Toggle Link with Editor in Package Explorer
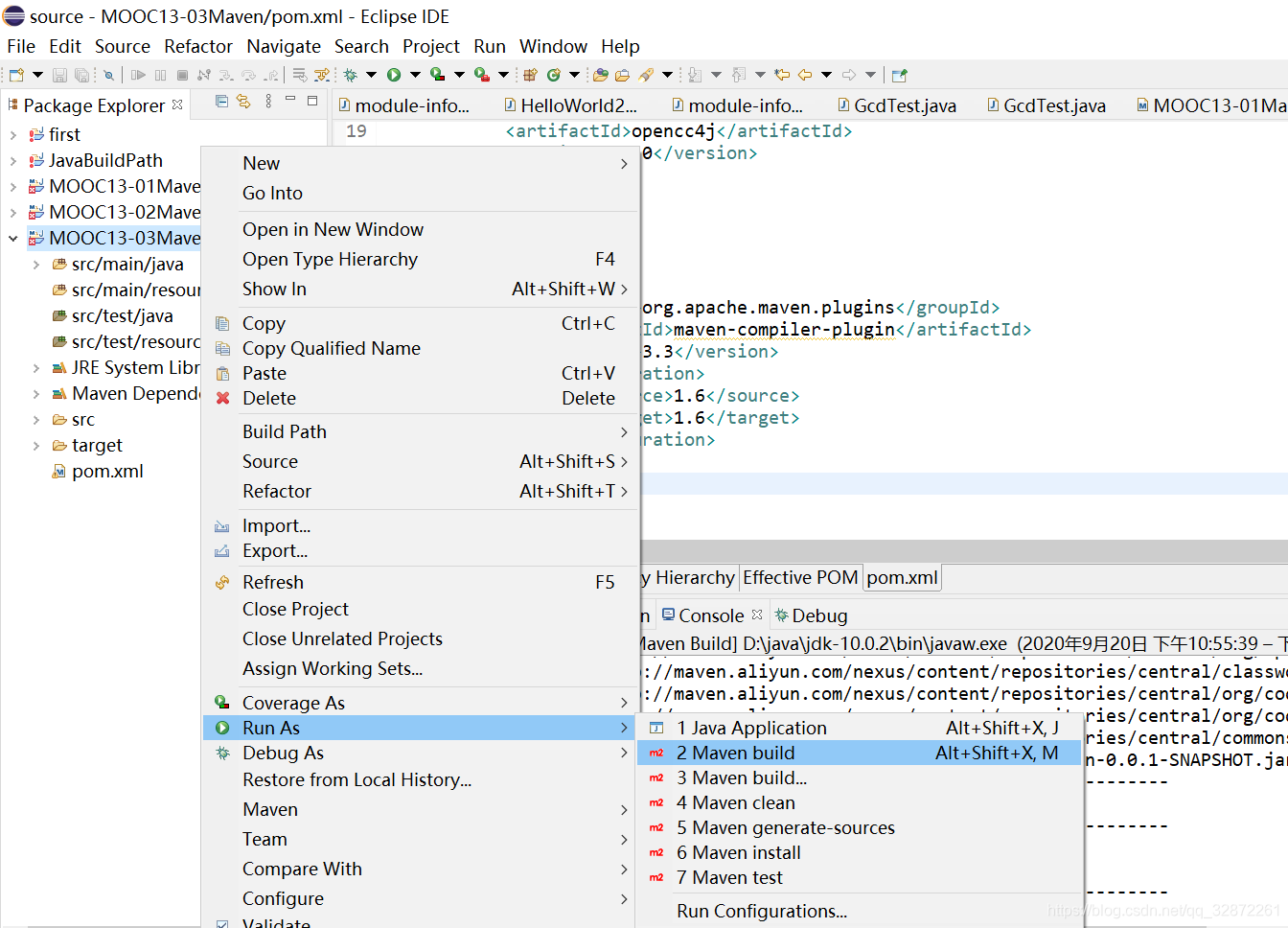The image size is (1288, 928). (243, 101)
